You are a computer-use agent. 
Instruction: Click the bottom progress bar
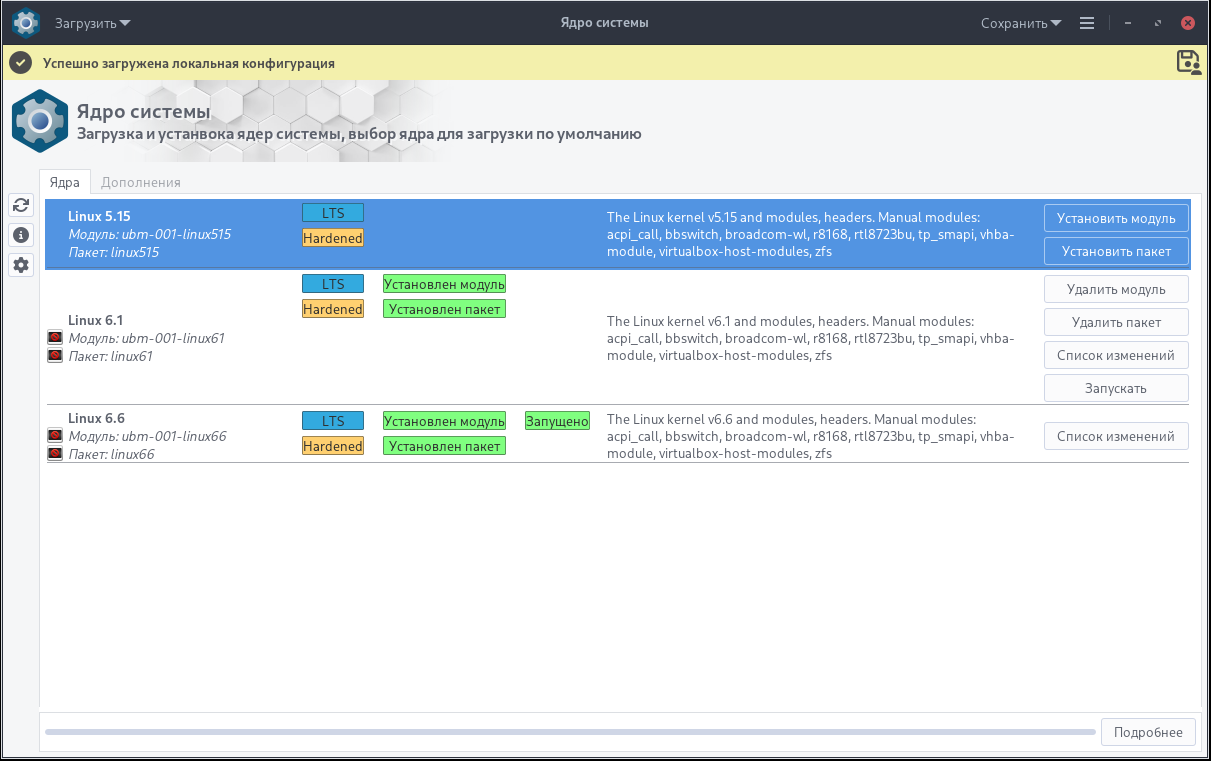coord(570,733)
